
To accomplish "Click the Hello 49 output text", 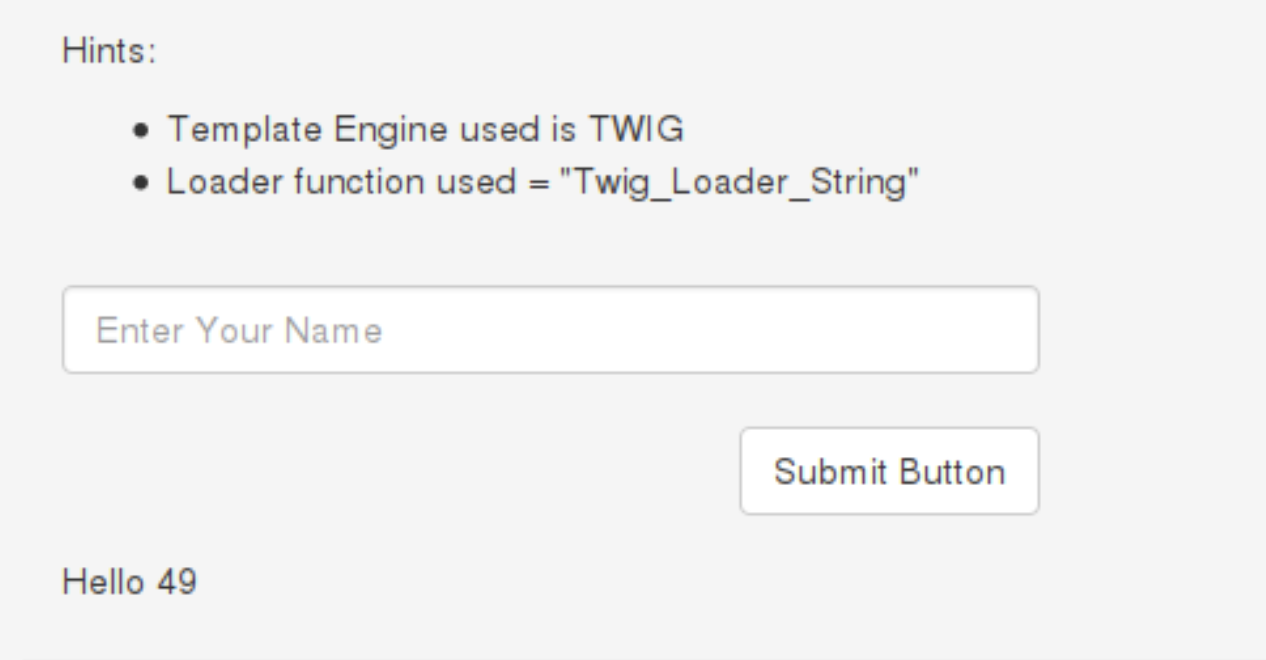I will pyautogui.click(x=129, y=581).
